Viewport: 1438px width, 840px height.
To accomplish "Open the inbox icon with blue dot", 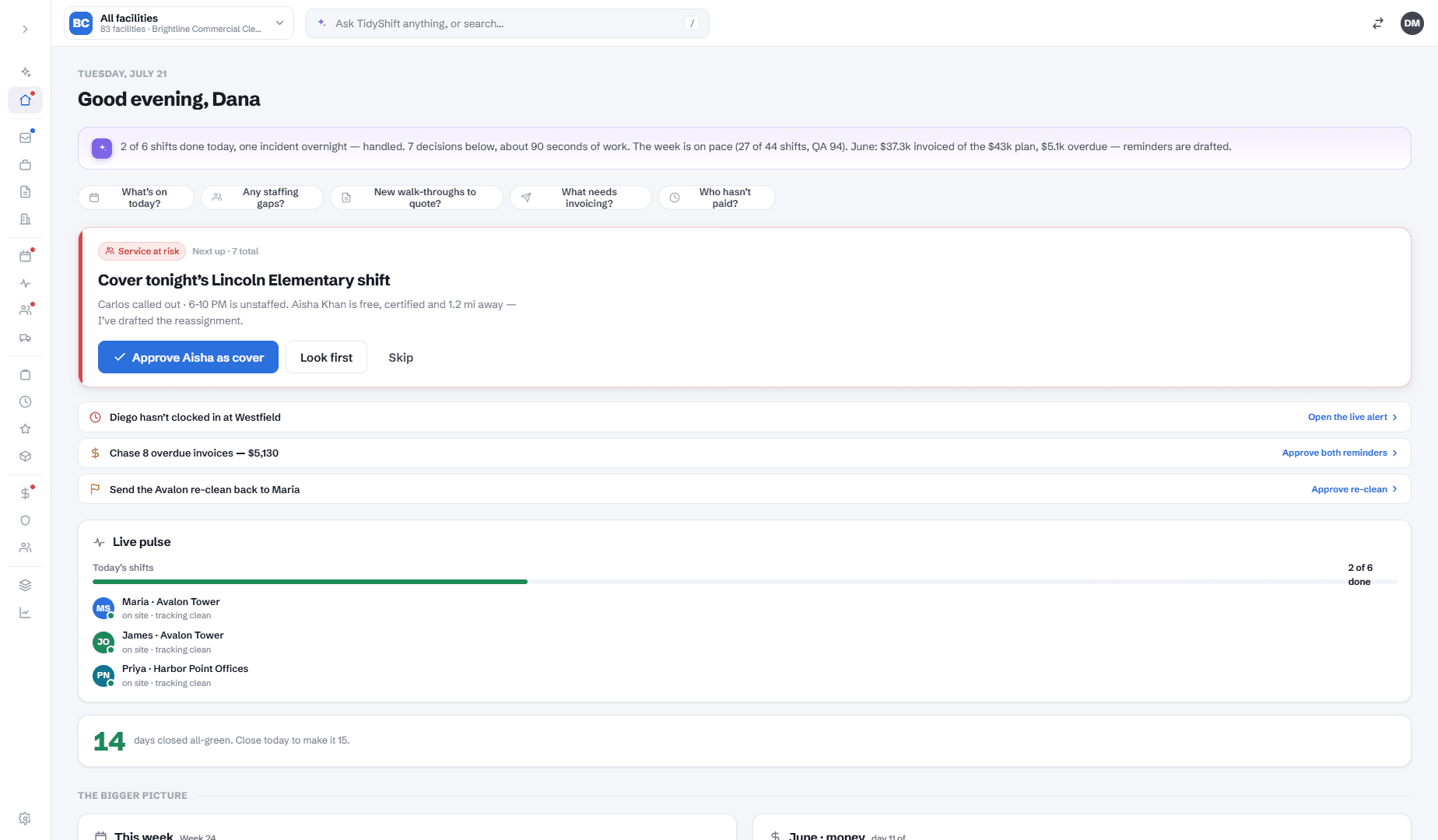I will tap(25, 138).
